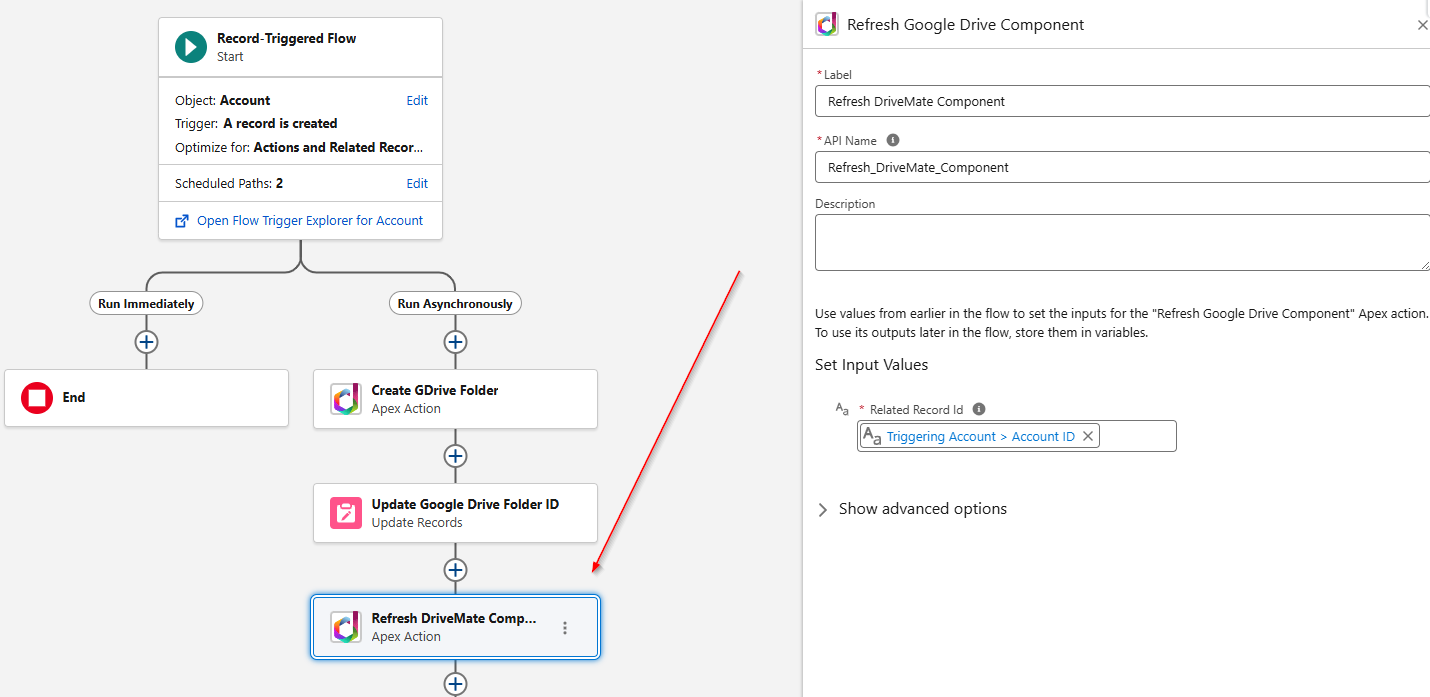
Task: Click the info icon beside API Name
Action: tap(891, 139)
